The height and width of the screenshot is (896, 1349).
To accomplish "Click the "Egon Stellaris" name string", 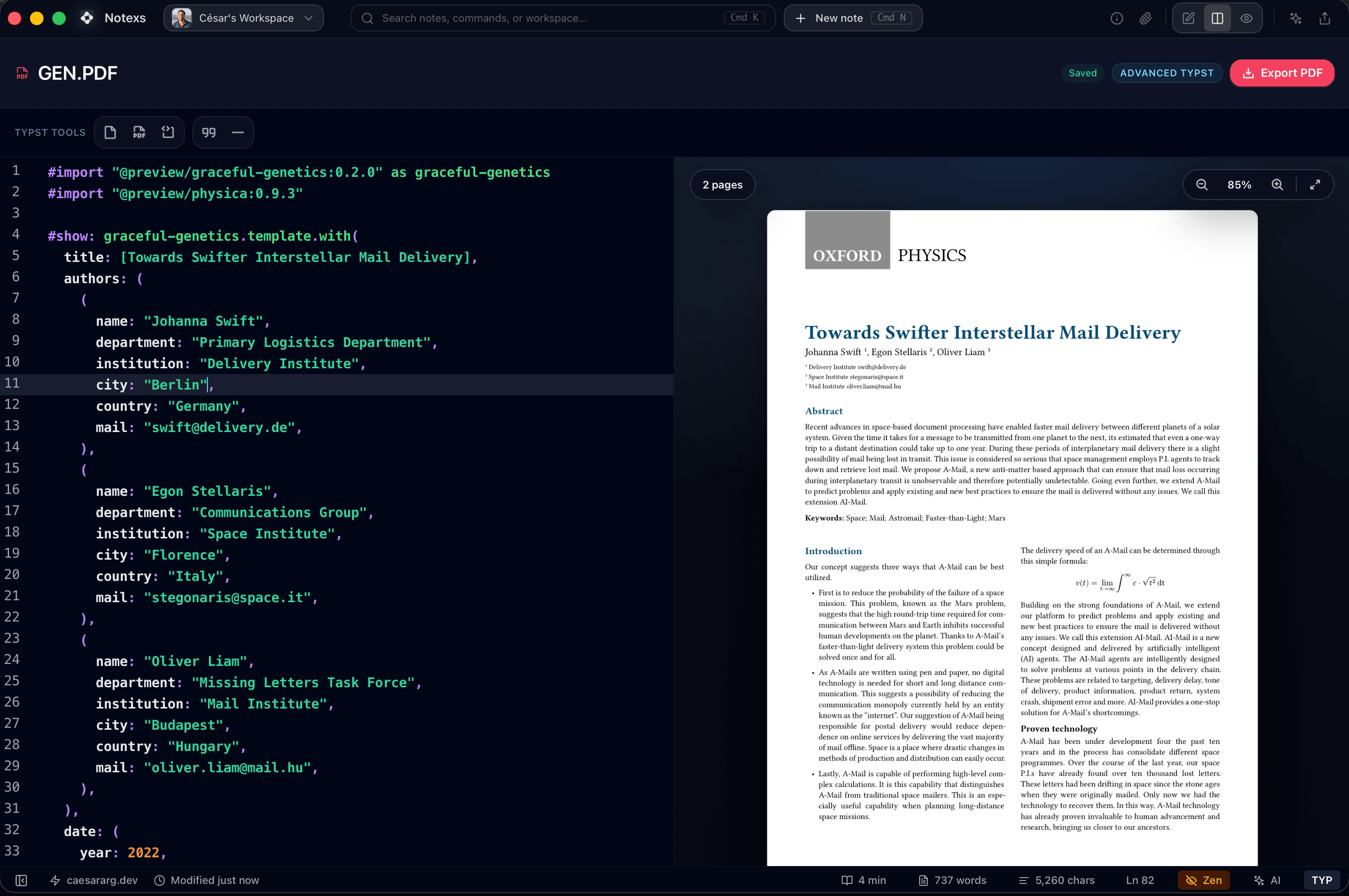I will (x=207, y=491).
